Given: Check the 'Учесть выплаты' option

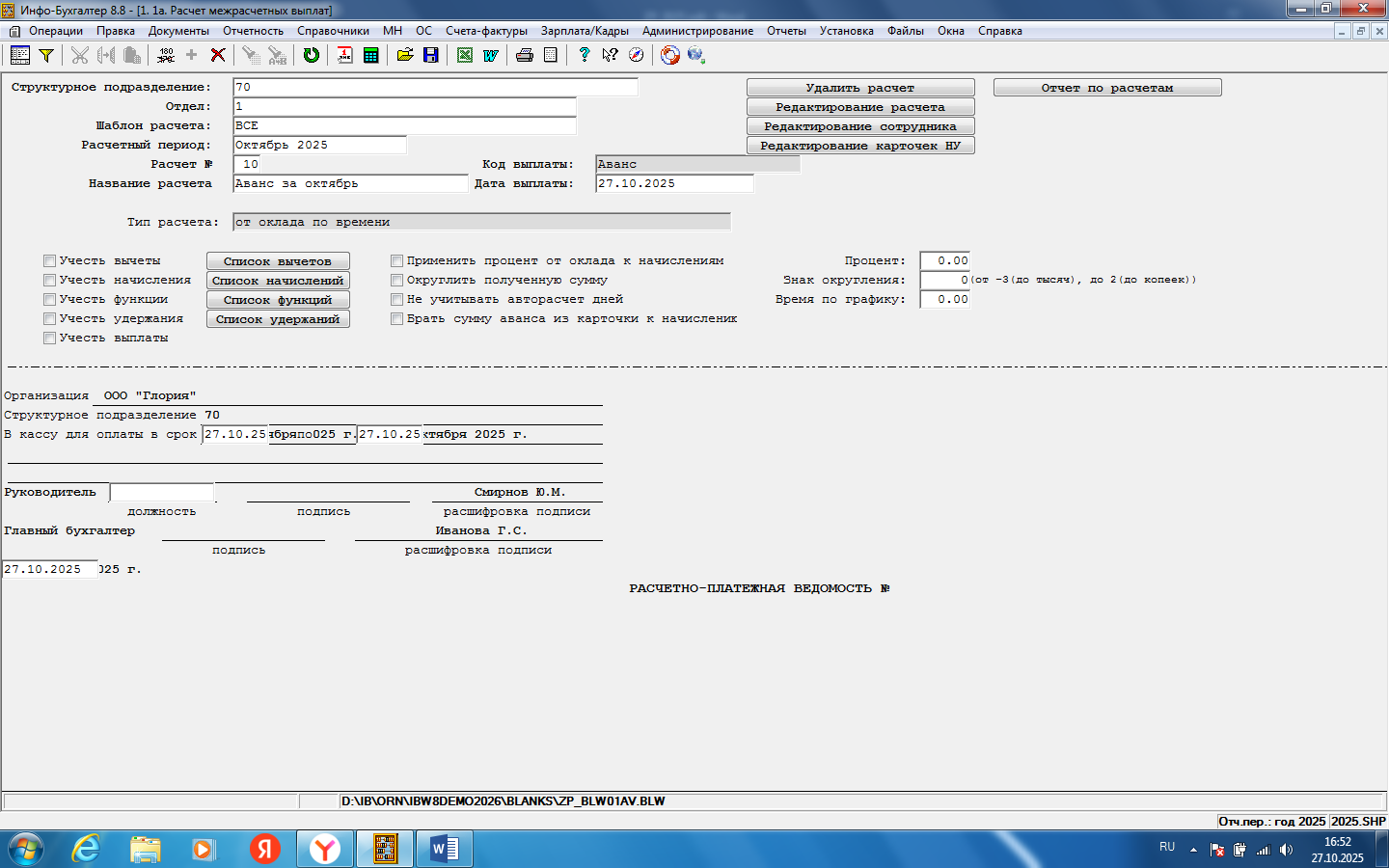Looking at the screenshot, I should (x=49, y=338).
